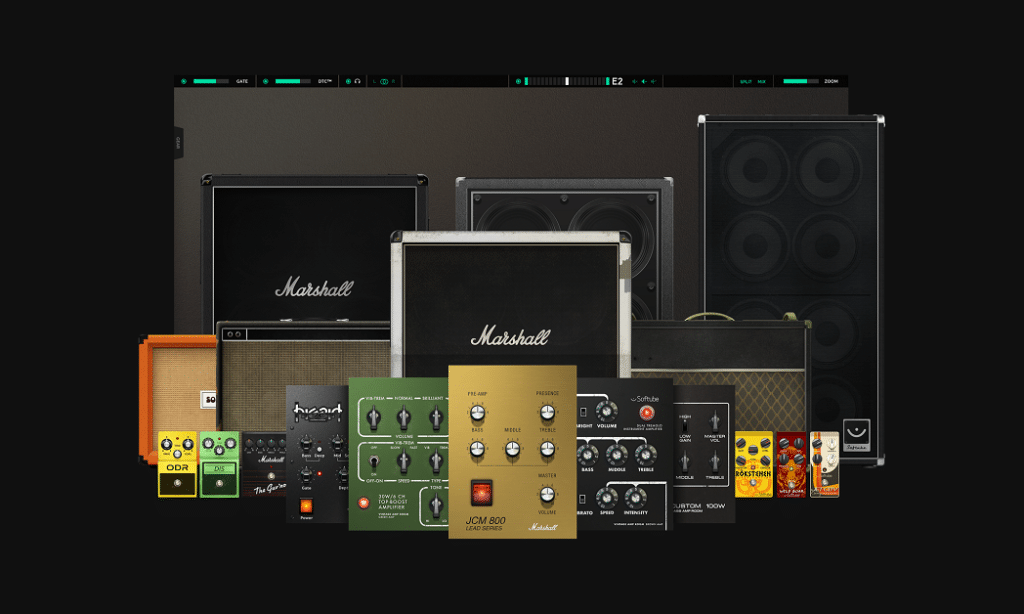
Task: Adjust the ZOOM slider
Action: click(x=801, y=82)
